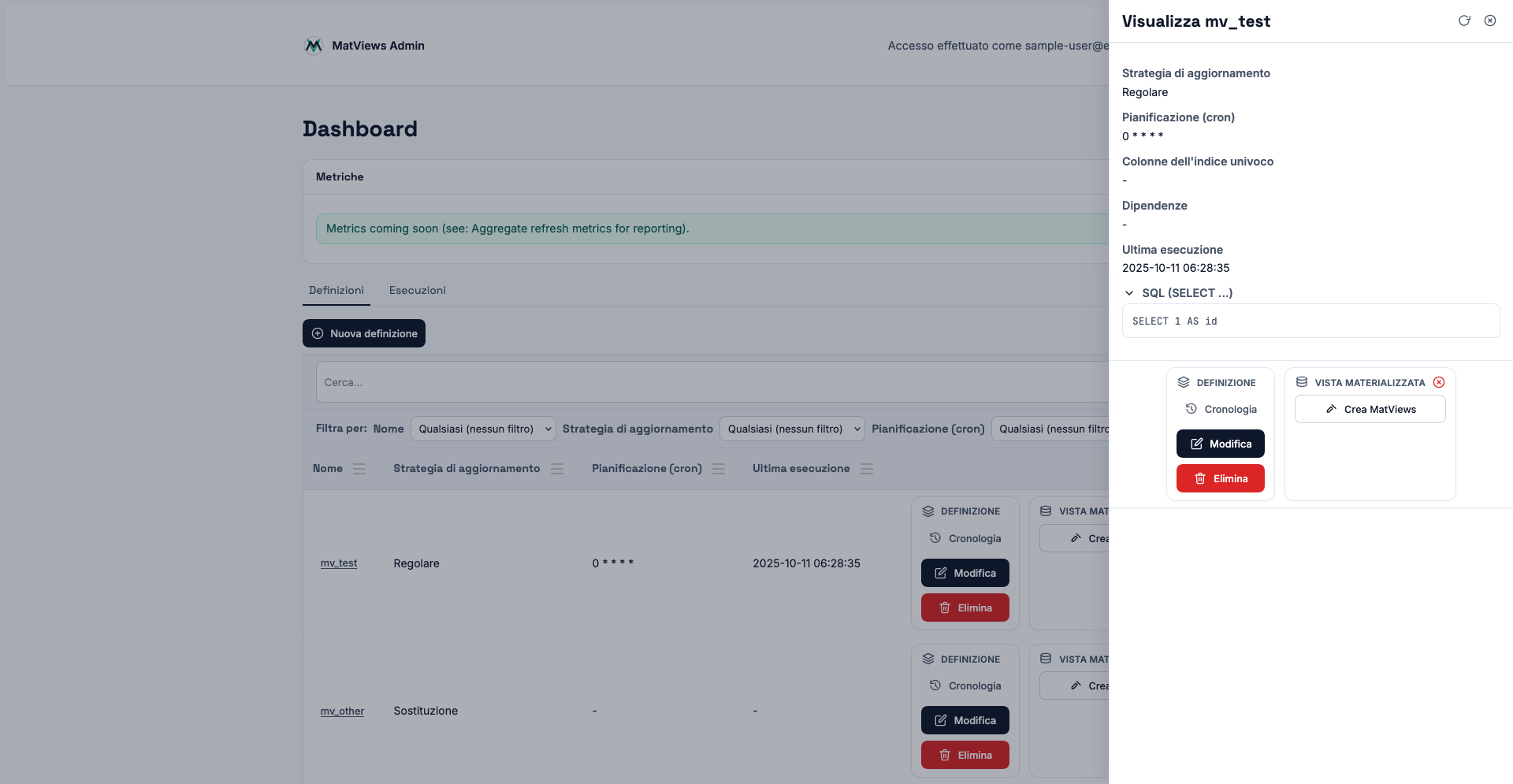Click Modifica in the drawer panel
The image size is (1513, 784).
[1220, 444]
